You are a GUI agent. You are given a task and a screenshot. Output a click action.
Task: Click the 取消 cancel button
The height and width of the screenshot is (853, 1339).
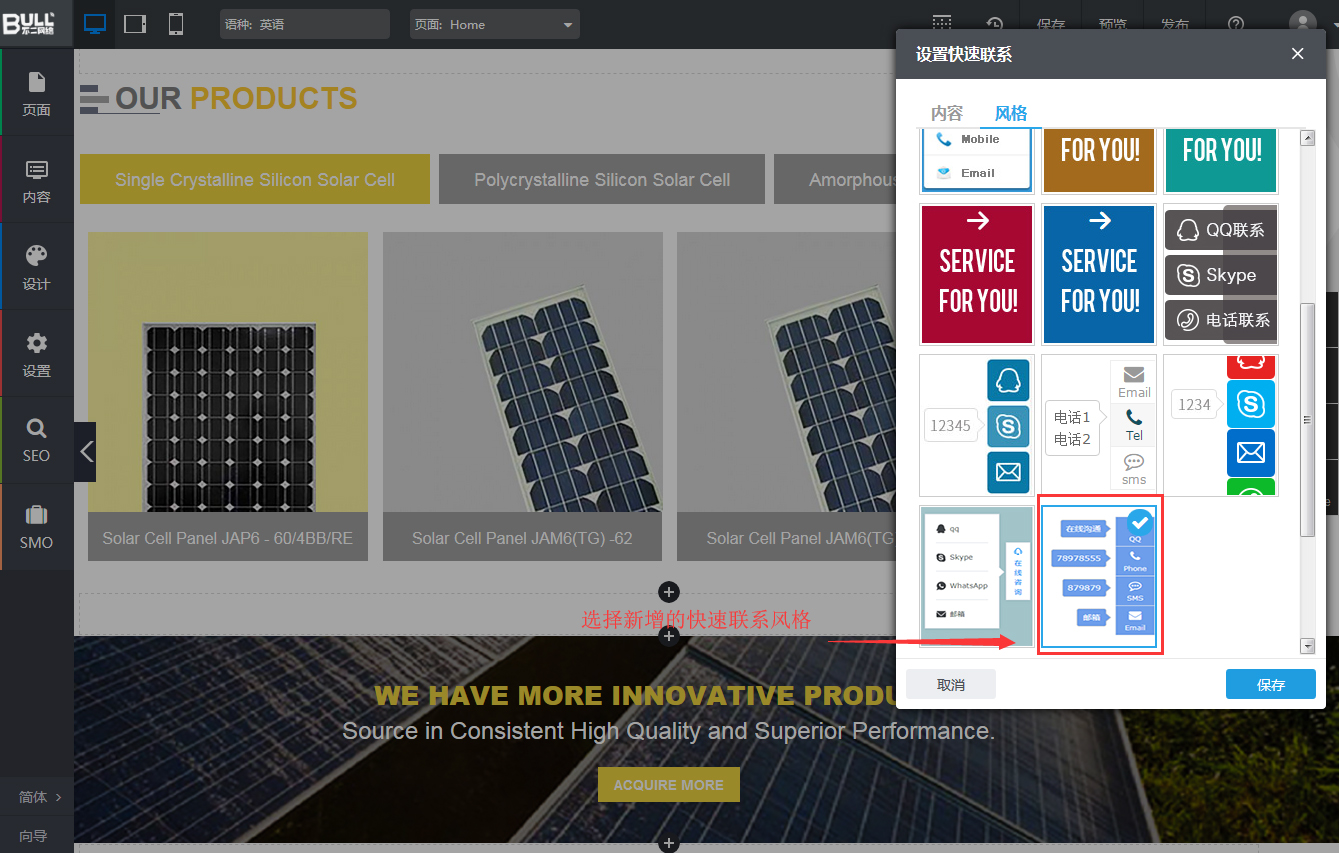click(x=950, y=685)
